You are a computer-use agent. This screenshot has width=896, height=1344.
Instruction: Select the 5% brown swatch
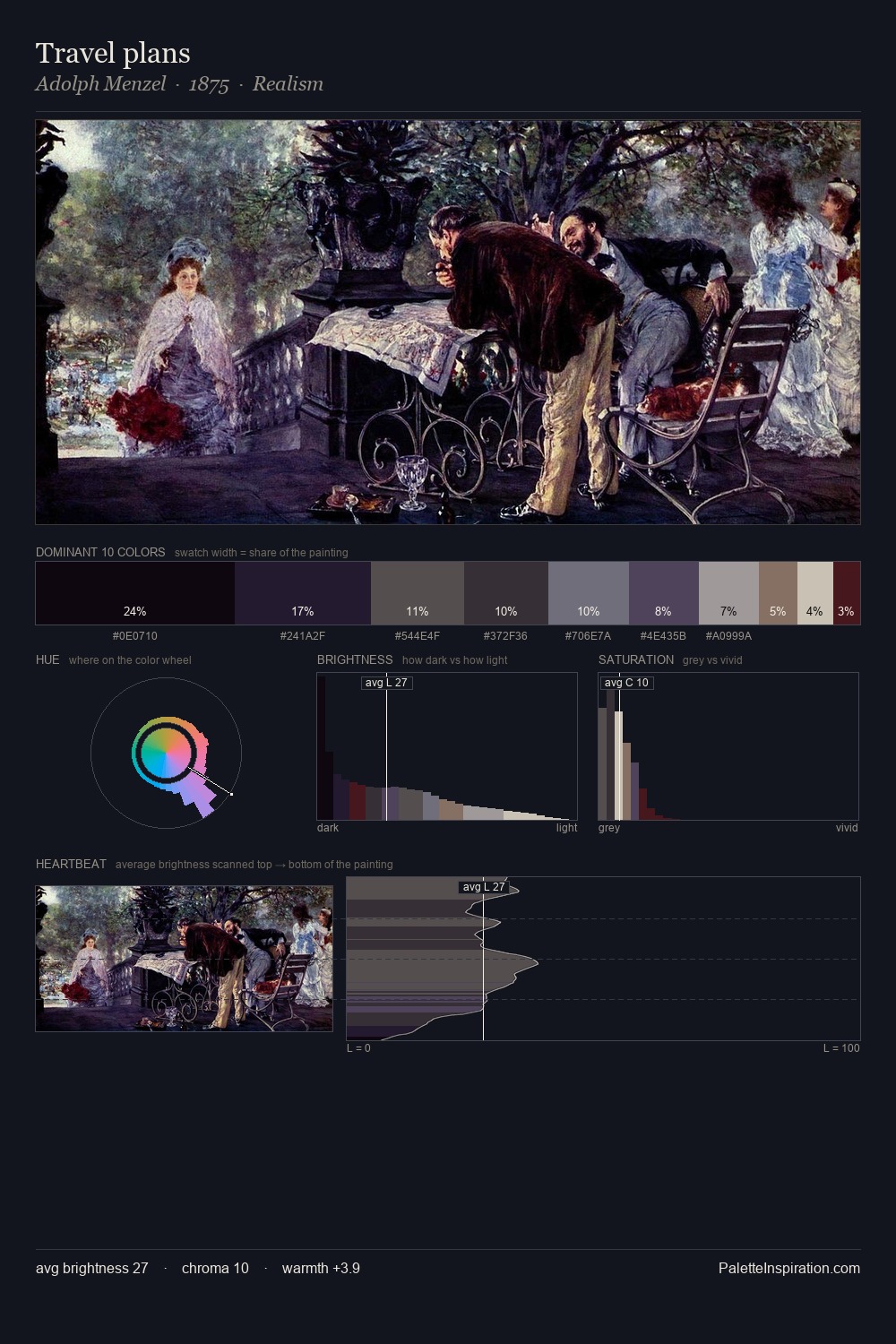pos(778,593)
